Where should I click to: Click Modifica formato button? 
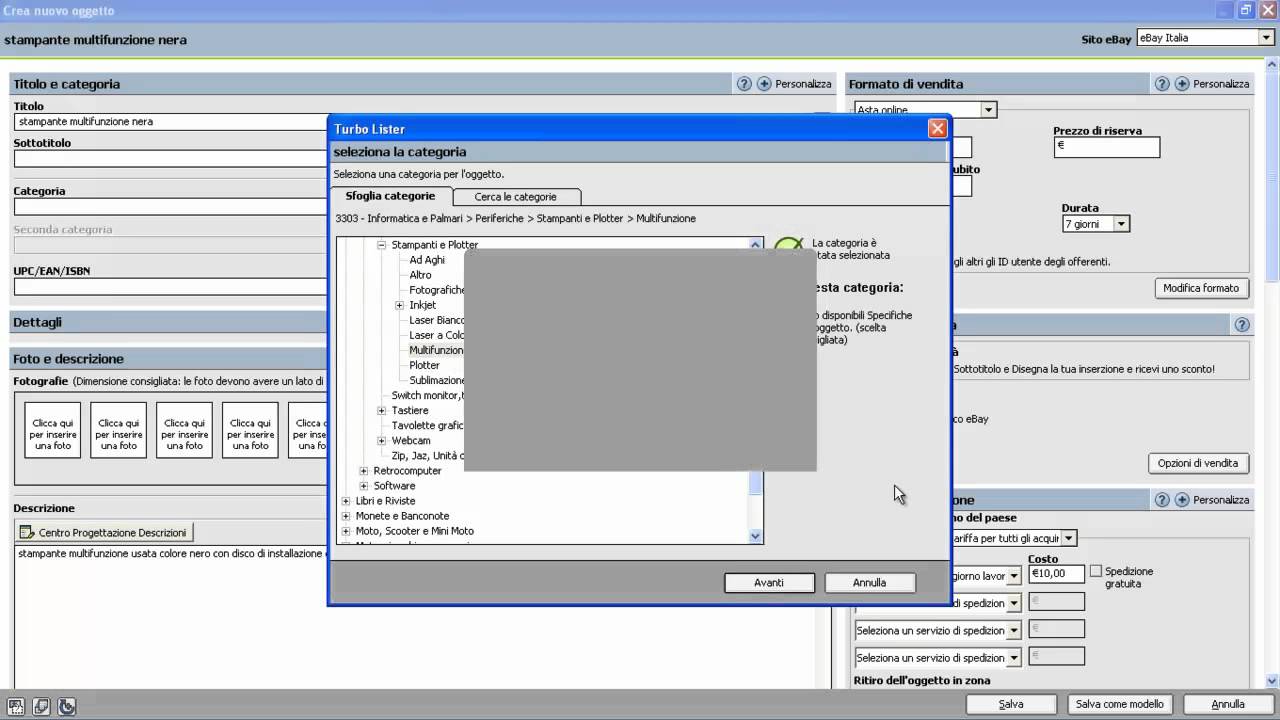click(x=1201, y=288)
